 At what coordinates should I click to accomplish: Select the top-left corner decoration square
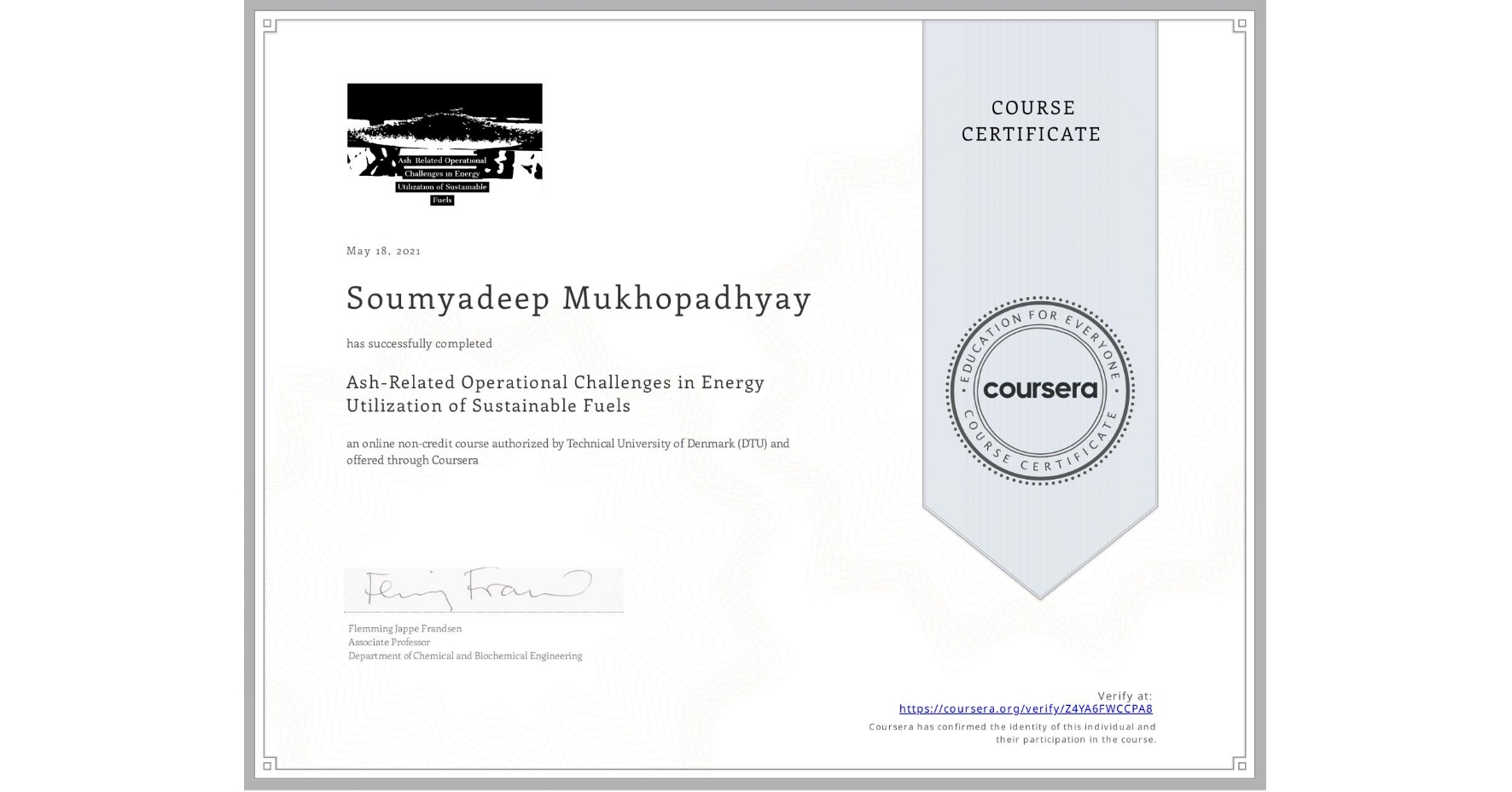click(265, 23)
